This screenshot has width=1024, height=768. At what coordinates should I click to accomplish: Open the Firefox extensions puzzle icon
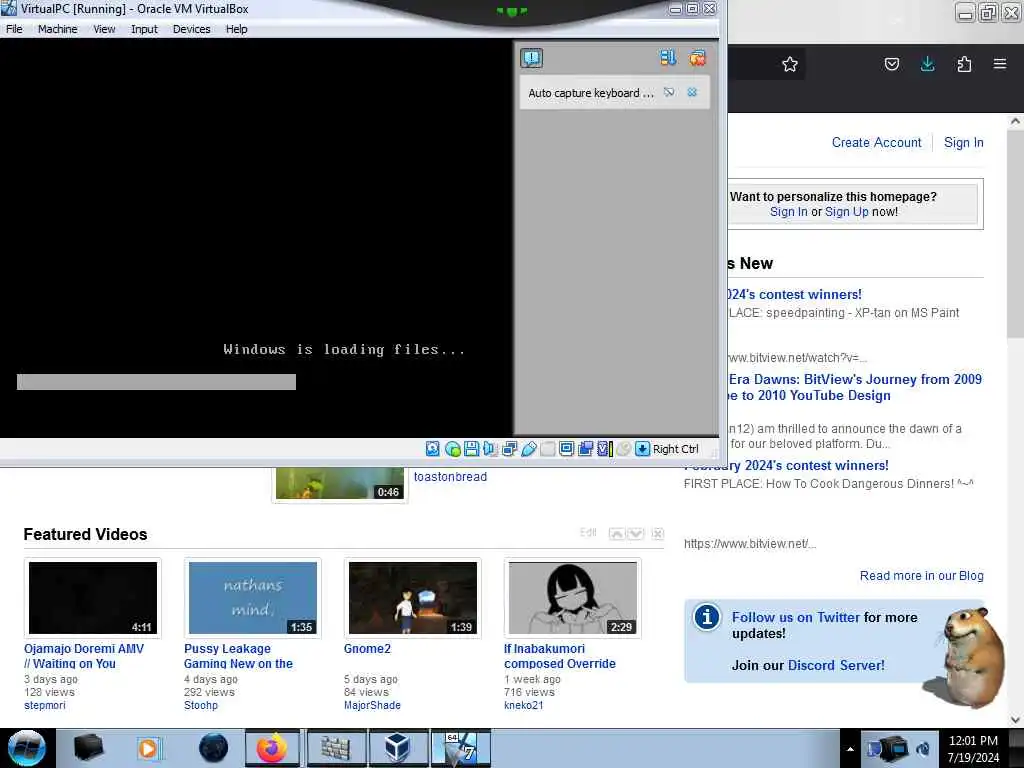[964, 64]
